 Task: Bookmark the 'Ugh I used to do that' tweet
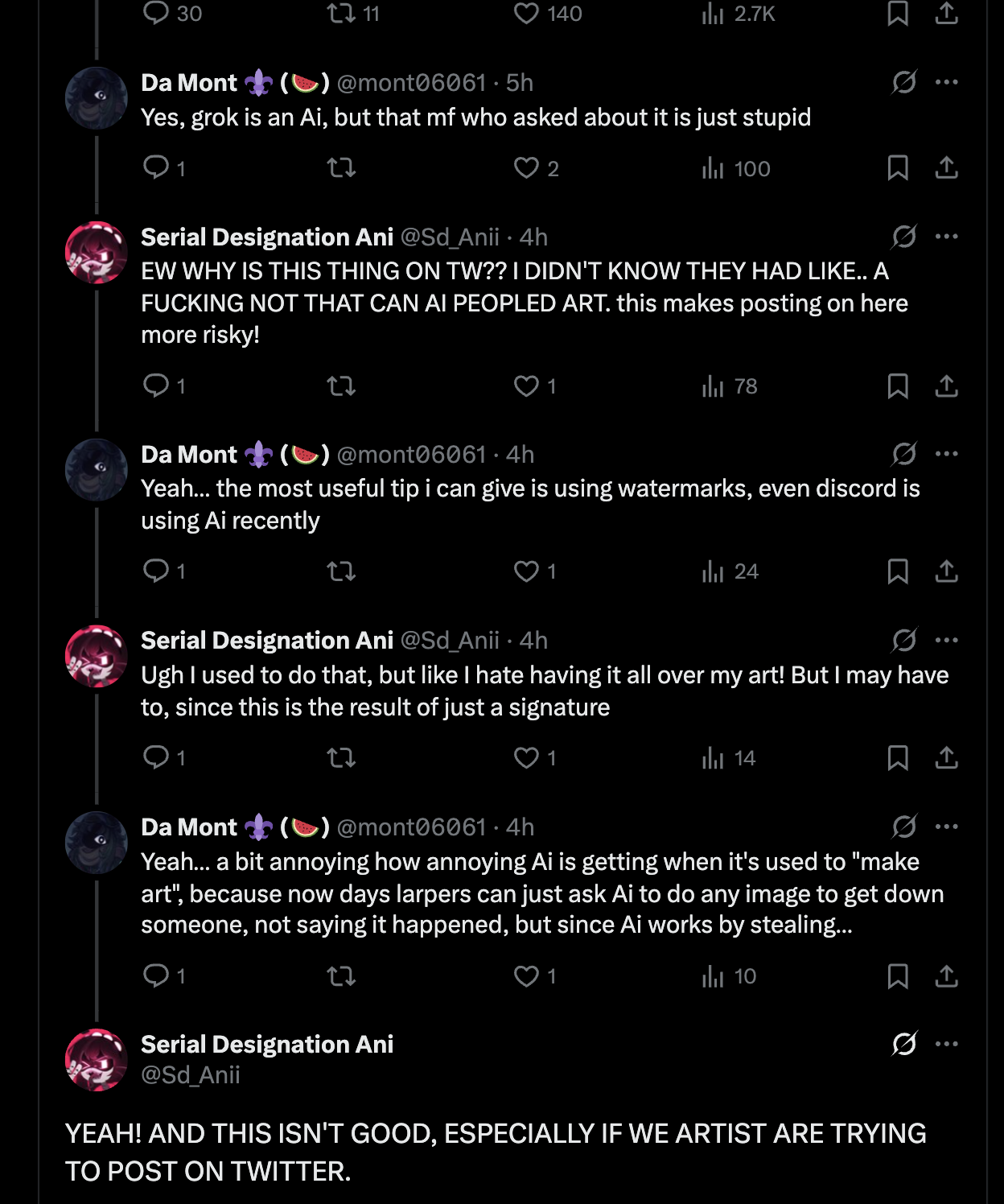(x=898, y=758)
